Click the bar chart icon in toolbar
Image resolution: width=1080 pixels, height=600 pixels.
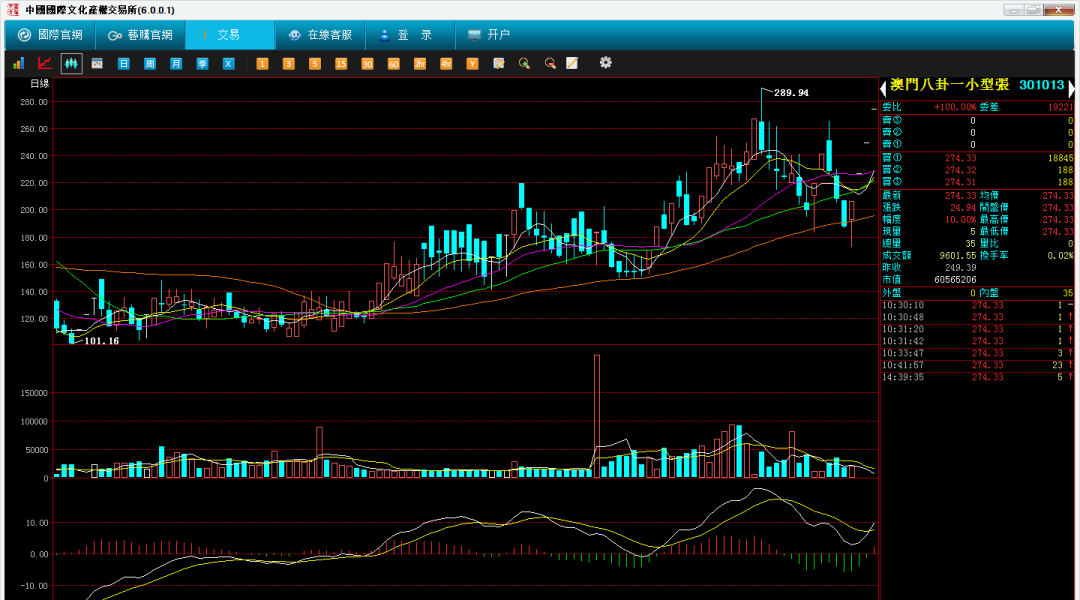tap(19, 63)
